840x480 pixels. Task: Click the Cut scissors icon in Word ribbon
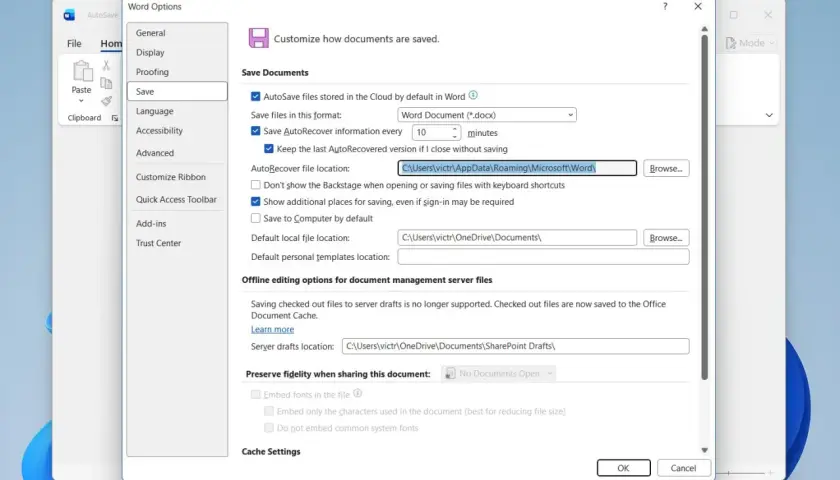pyautogui.click(x=106, y=65)
